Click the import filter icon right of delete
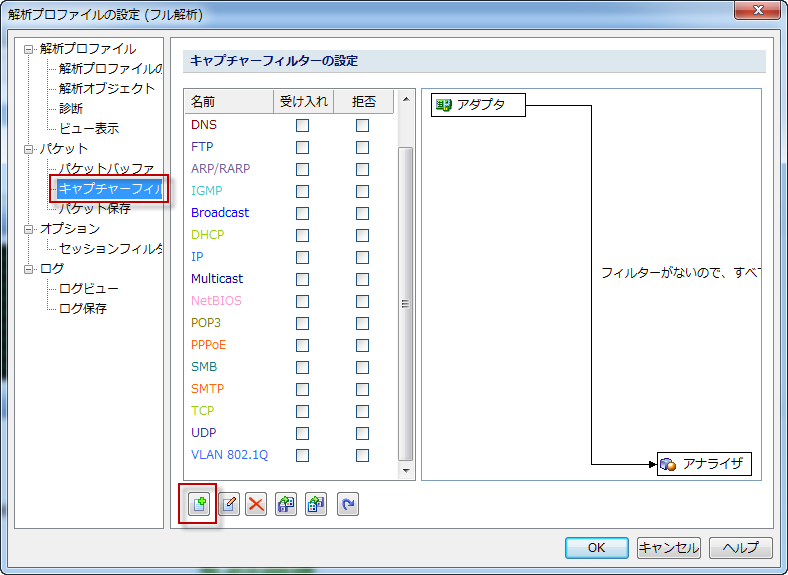Viewport: 788px width, 575px height. click(286, 504)
